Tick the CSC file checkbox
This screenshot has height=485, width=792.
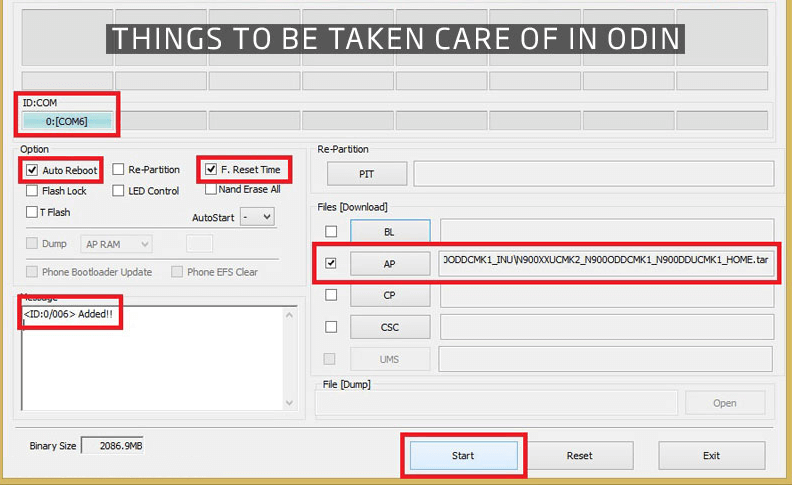point(331,327)
